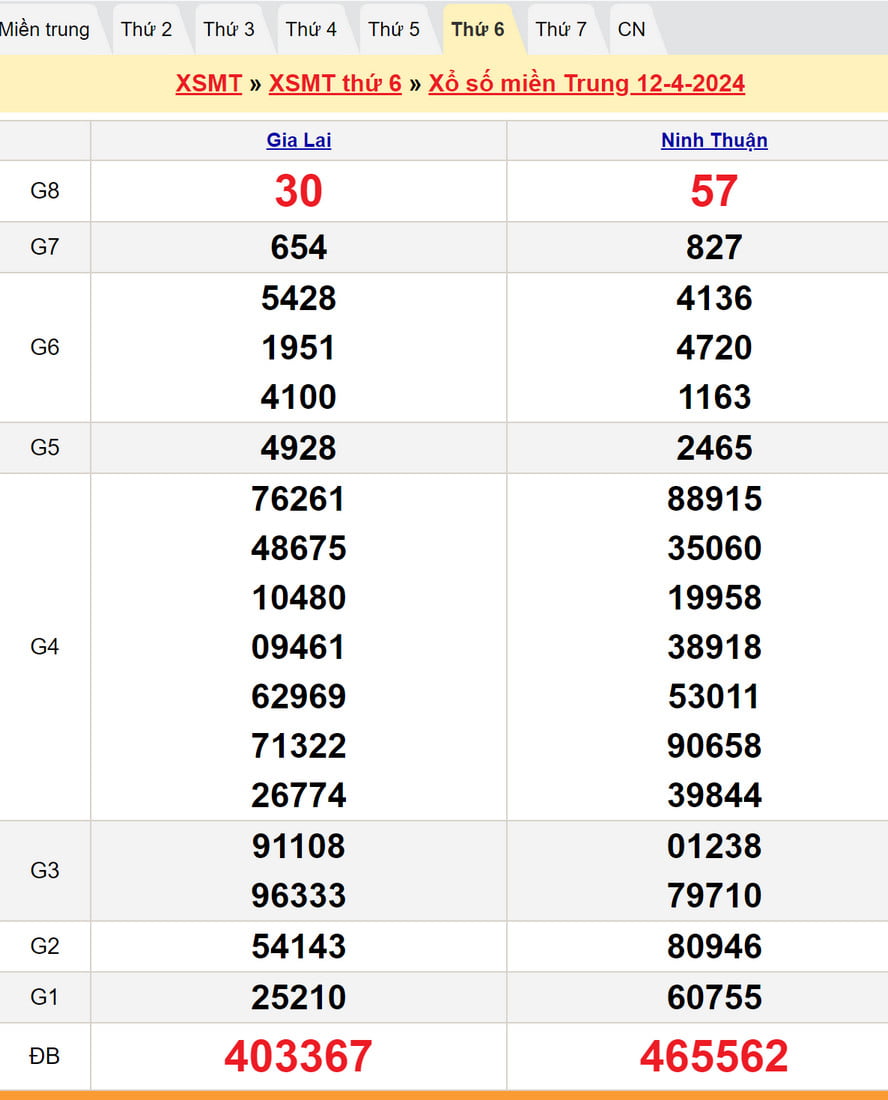Select the active Thứ 6 tab

tap(477, 29)
